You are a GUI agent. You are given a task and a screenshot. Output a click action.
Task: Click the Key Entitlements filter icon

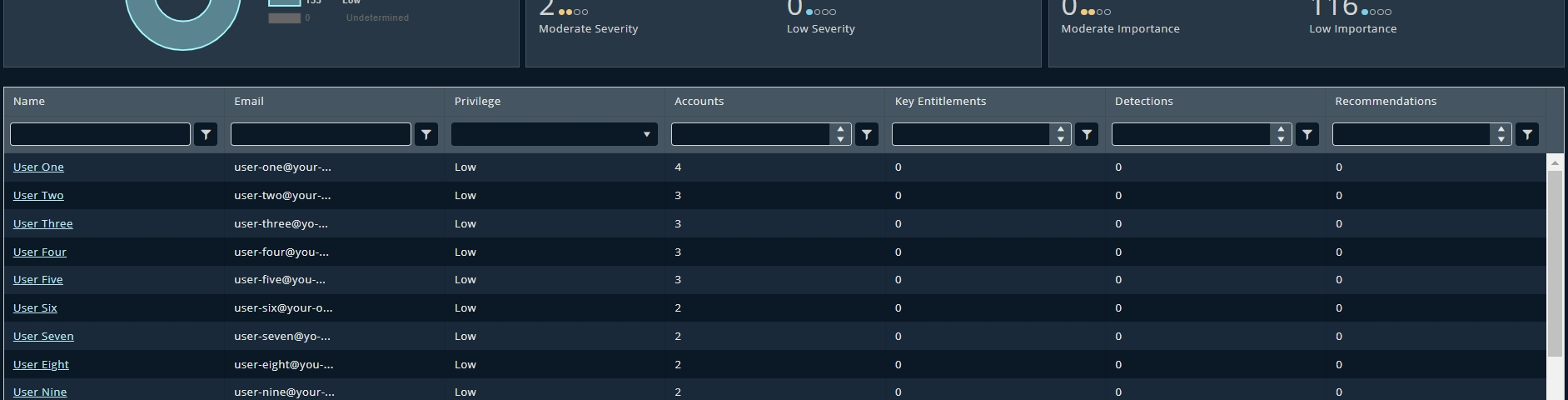(1087, 134)
